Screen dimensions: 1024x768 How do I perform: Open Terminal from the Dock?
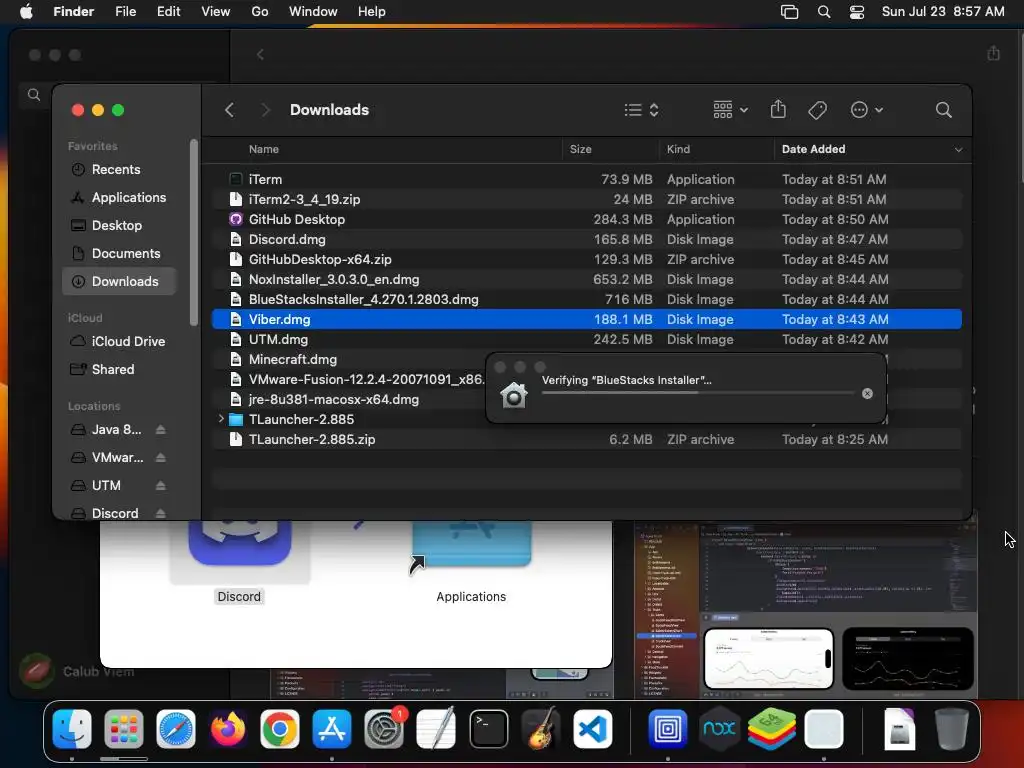coord(488,729)
